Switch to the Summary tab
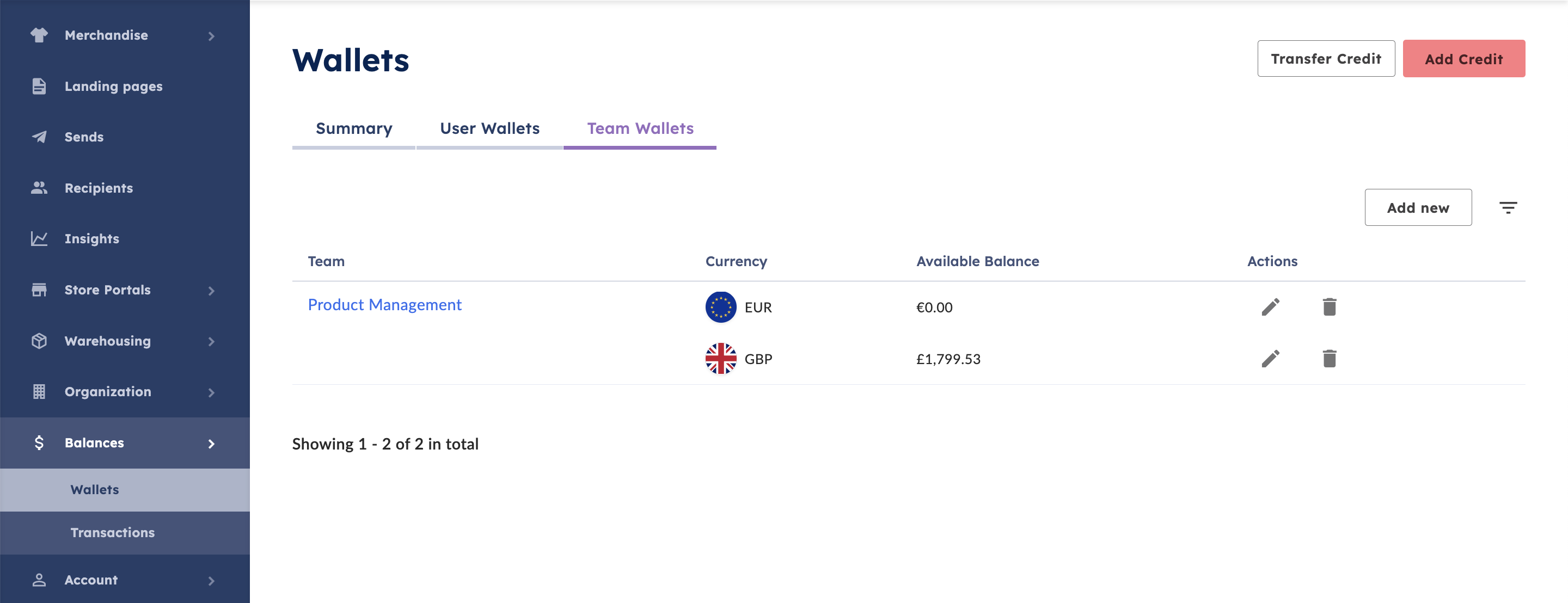Image resolution: width=1568 pixels, height=603 pixels. (x=354, y=128)
